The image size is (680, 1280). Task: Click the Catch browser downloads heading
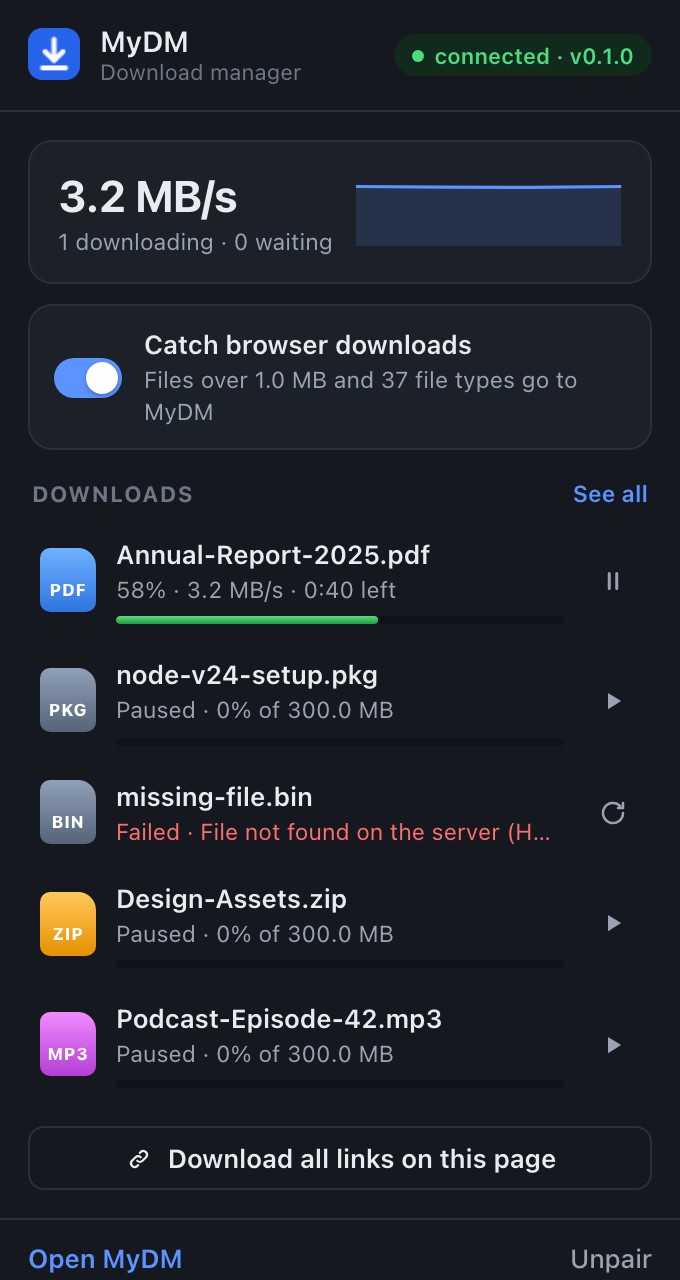click(308, 345)
